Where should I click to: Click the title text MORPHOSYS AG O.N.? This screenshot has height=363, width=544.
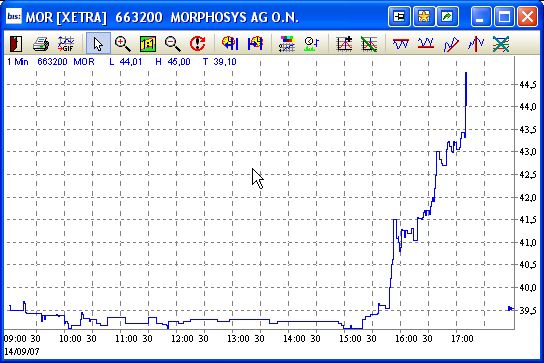(x=235, y=17)
